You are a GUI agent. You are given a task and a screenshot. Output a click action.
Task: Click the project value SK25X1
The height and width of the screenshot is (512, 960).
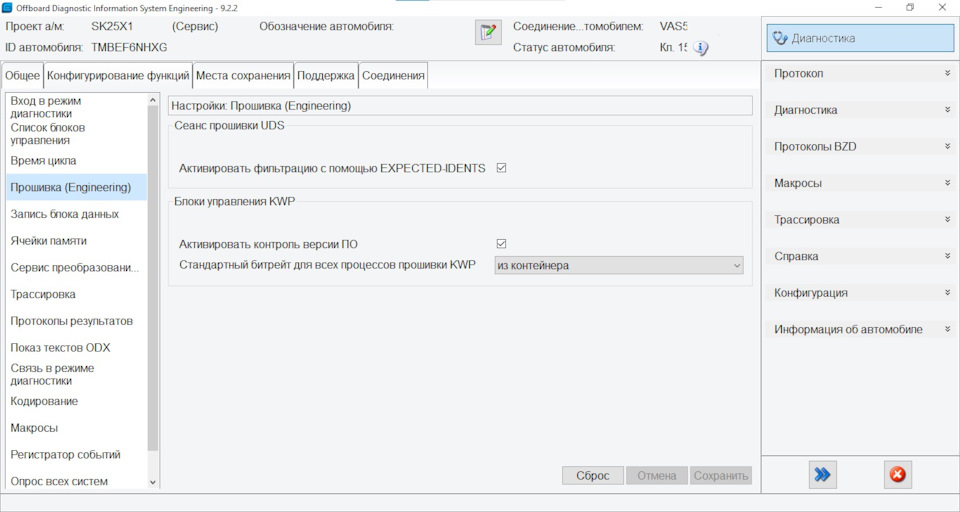tap(112, 26)
